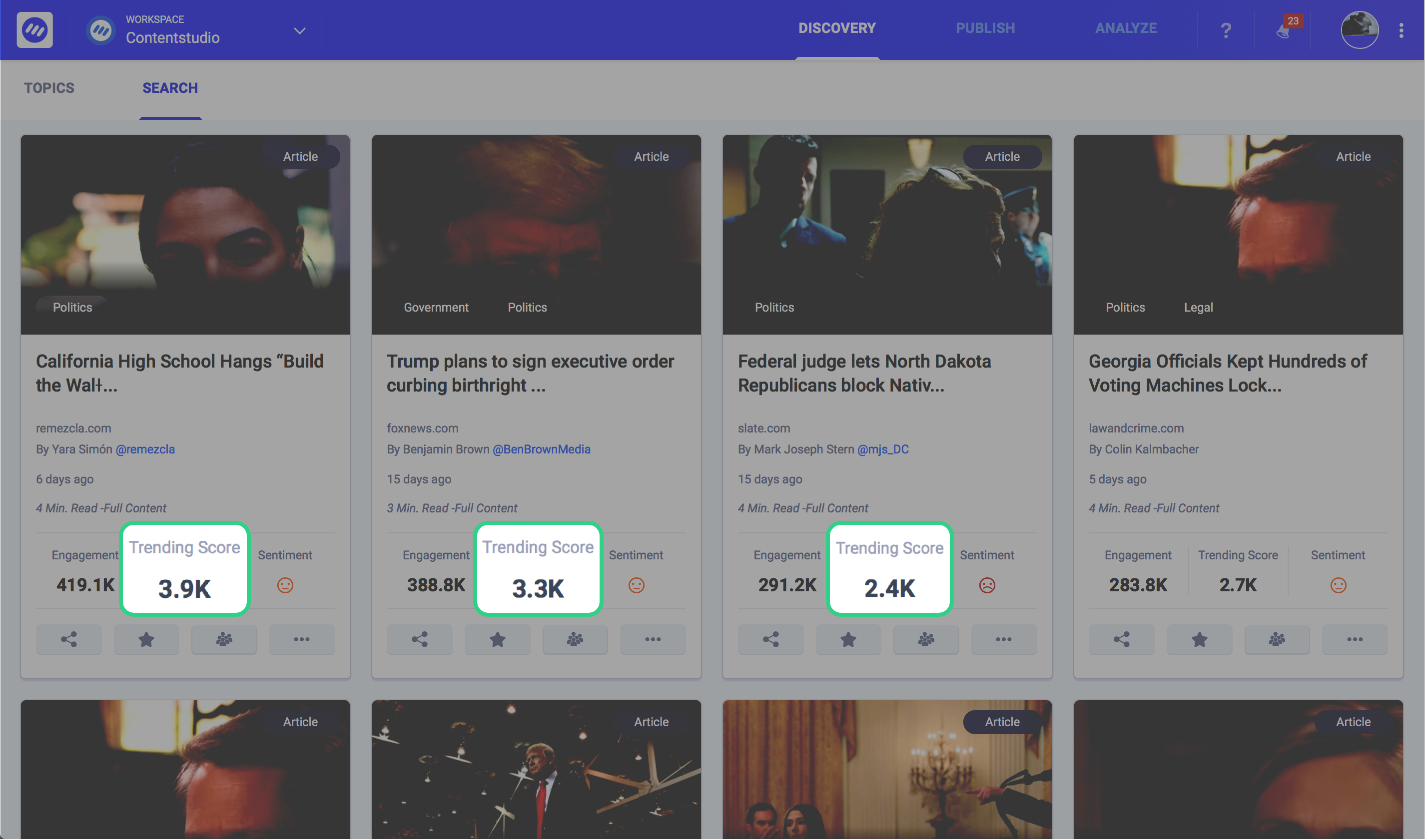Click the sad sentiment face on slate.com article
The width and height of the screenshot is (1425, 840).
pyautogui.click(x=987, y=585)
